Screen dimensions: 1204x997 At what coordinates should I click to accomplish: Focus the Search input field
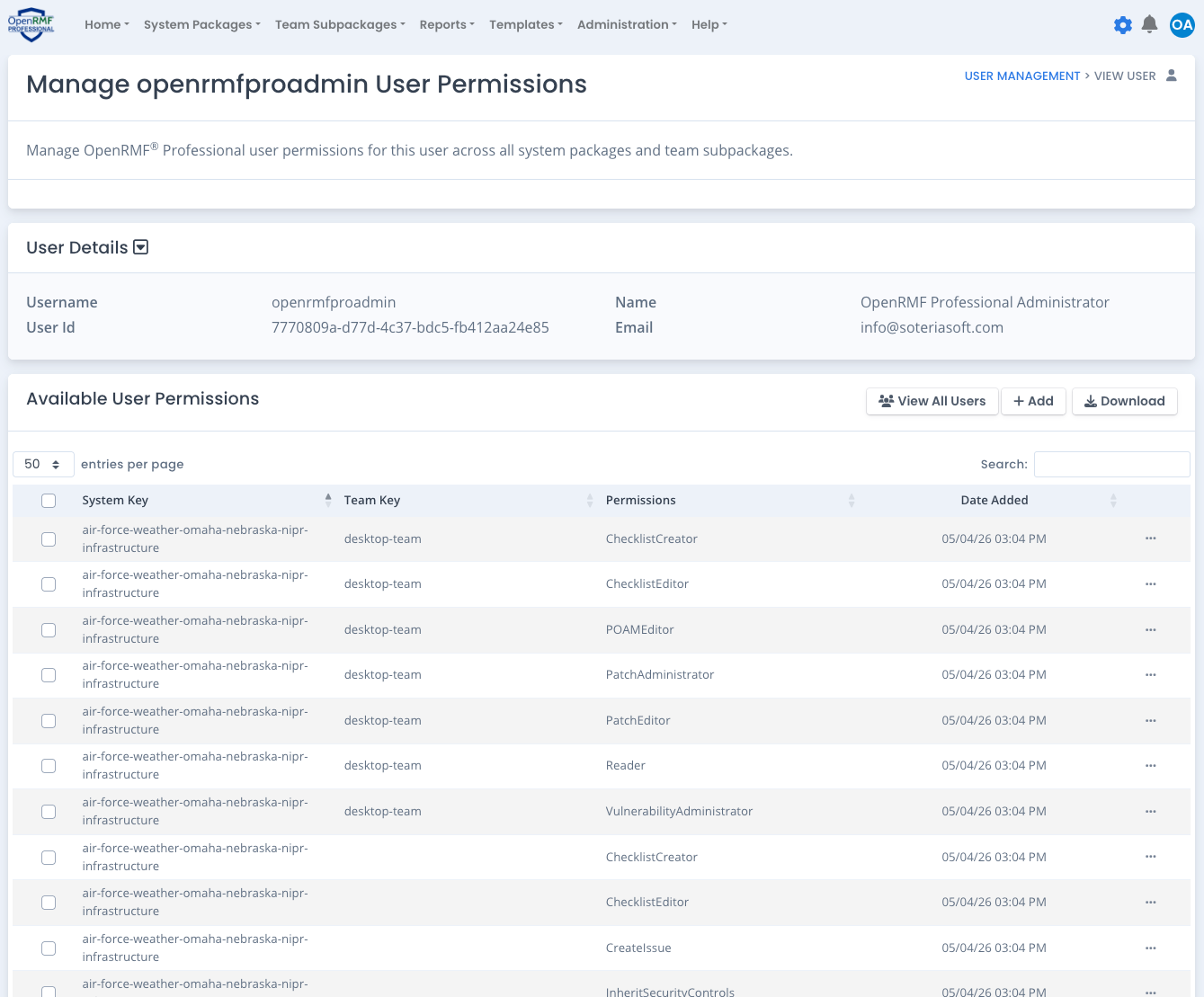1112,464
